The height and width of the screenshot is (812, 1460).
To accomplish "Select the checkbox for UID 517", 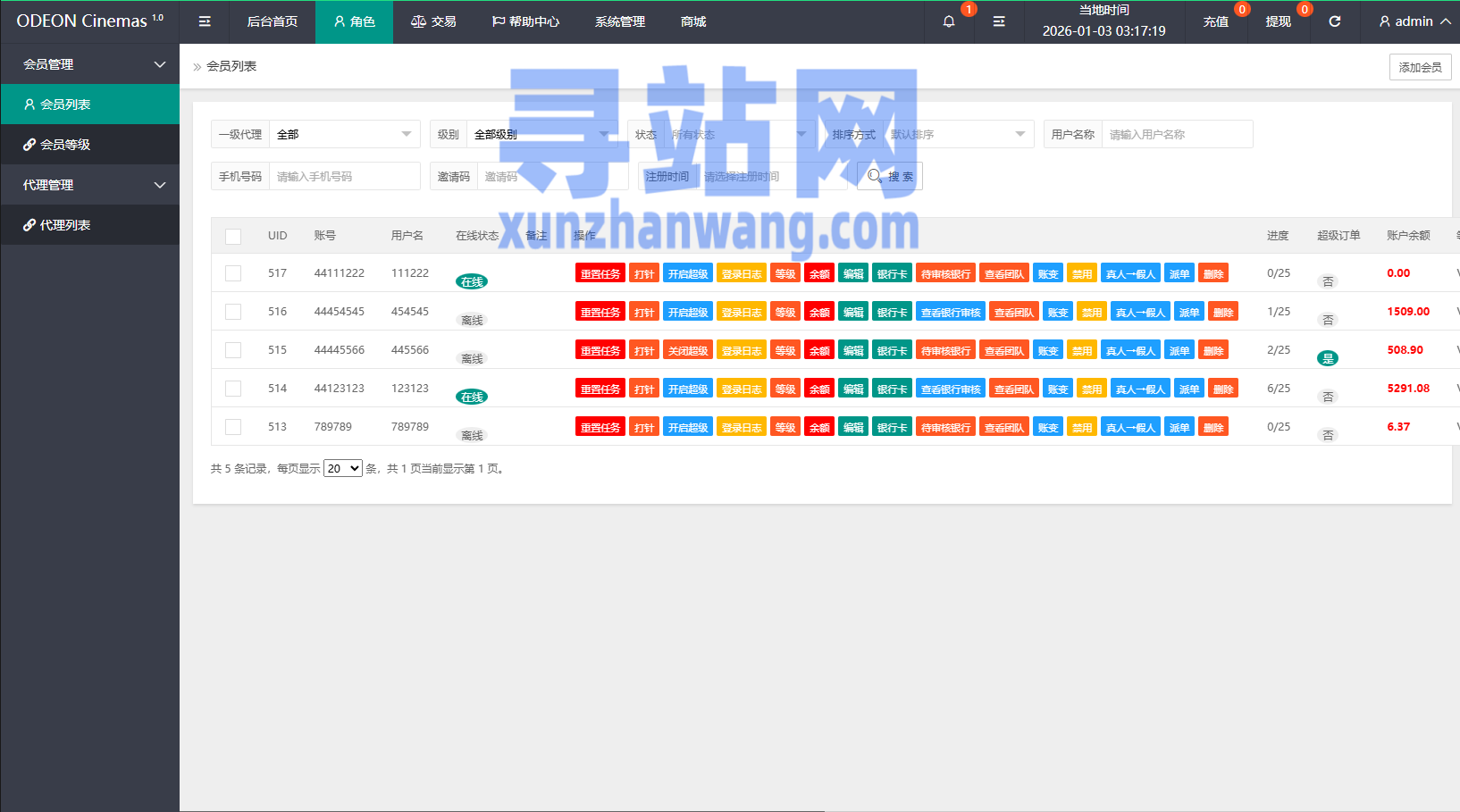I will click(x=233, y=273).
